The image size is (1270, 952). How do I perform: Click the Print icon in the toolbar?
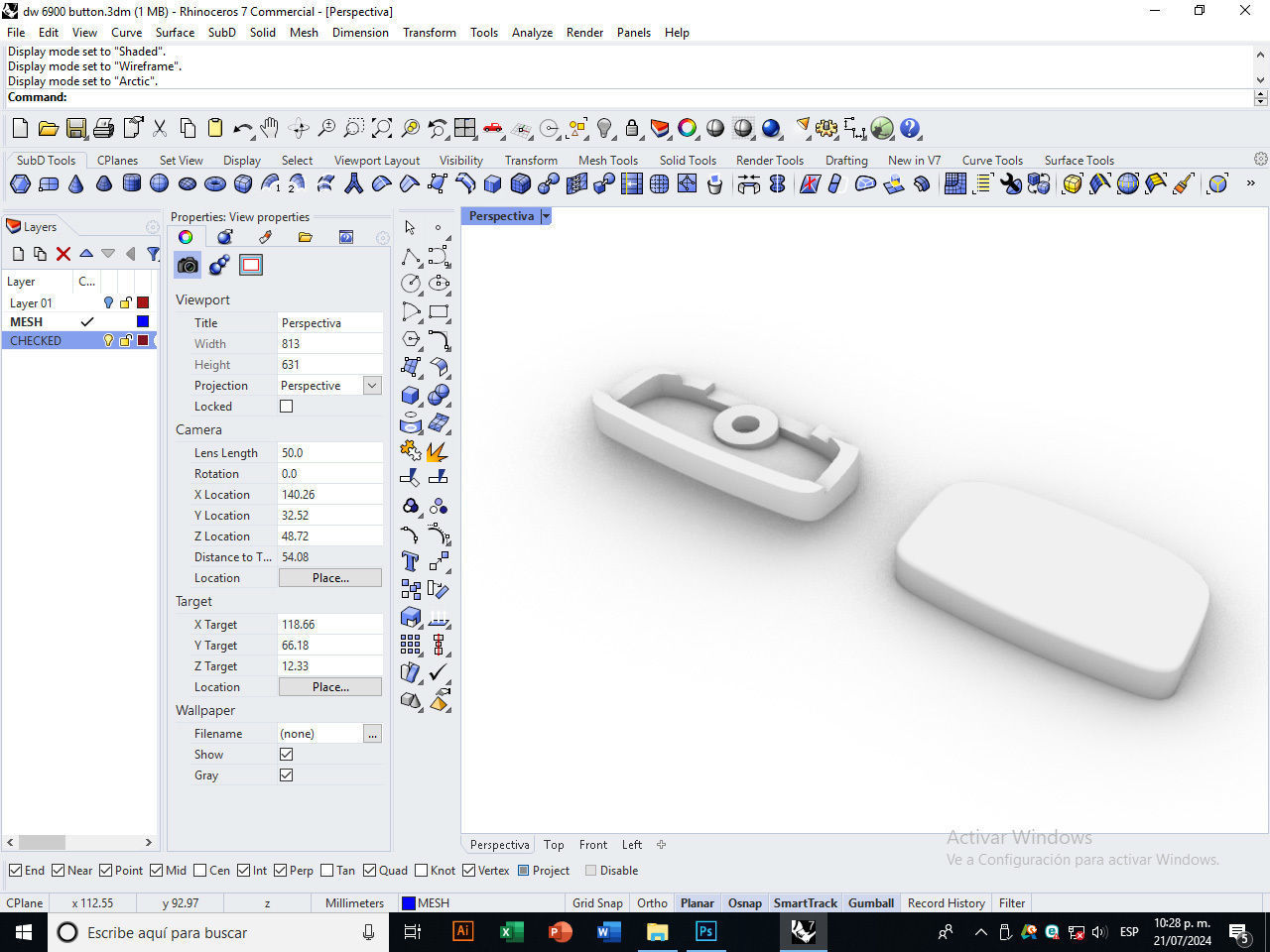(103, 128)
